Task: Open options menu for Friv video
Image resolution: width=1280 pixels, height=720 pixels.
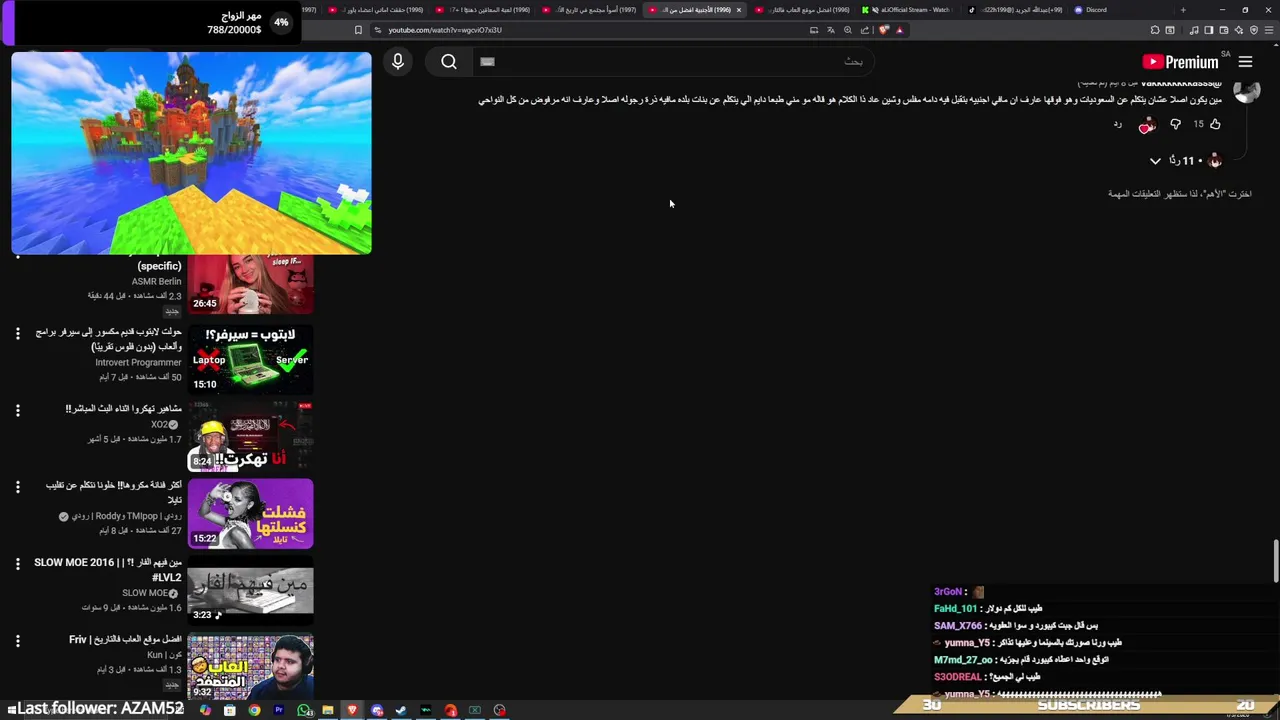Action: click(x=17, y=641)
